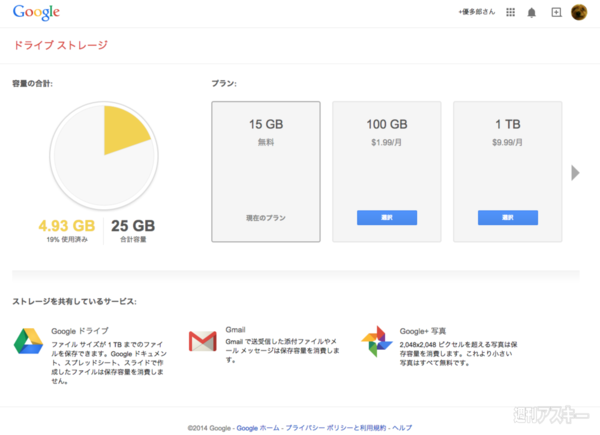This screenshot has width=600, height=435.
Task: Click the share plus box icon
Action: click(556, 12)
